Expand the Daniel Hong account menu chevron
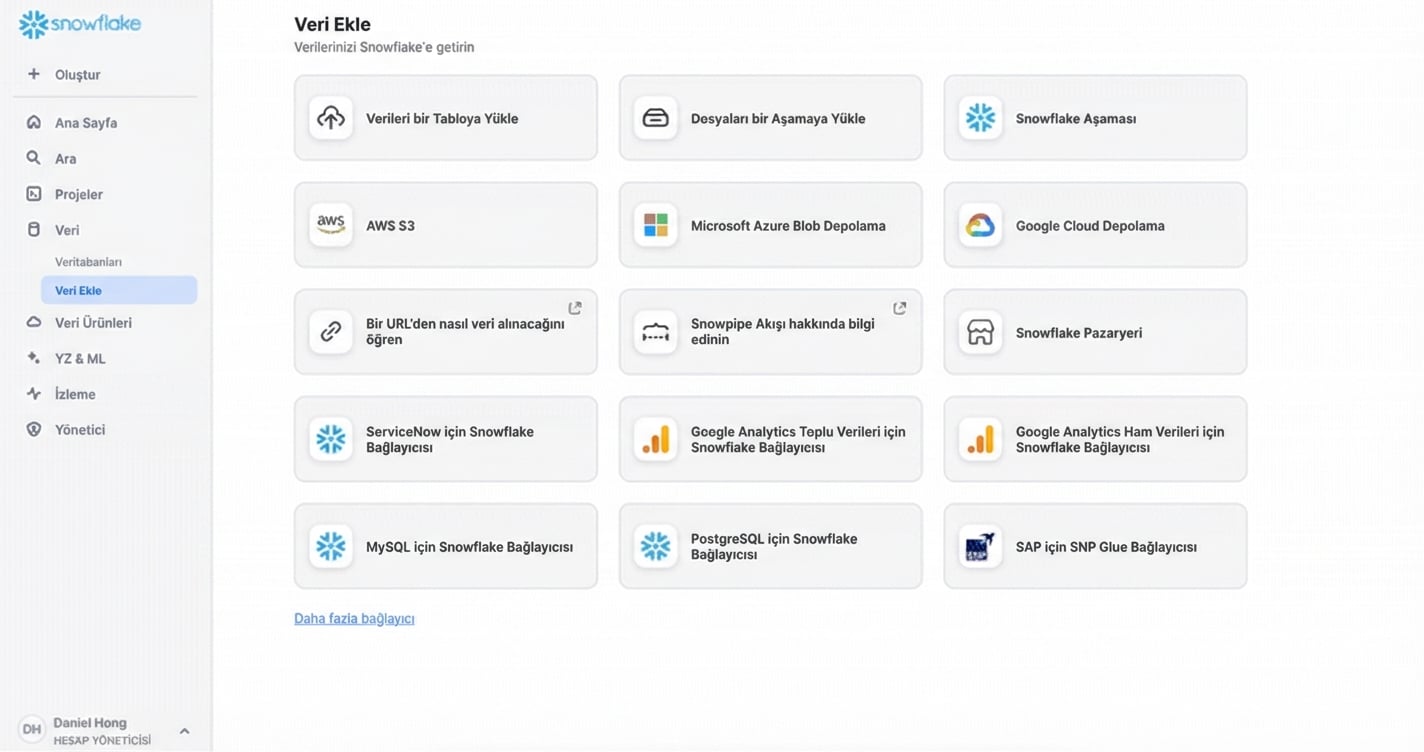 coord(184,731)
